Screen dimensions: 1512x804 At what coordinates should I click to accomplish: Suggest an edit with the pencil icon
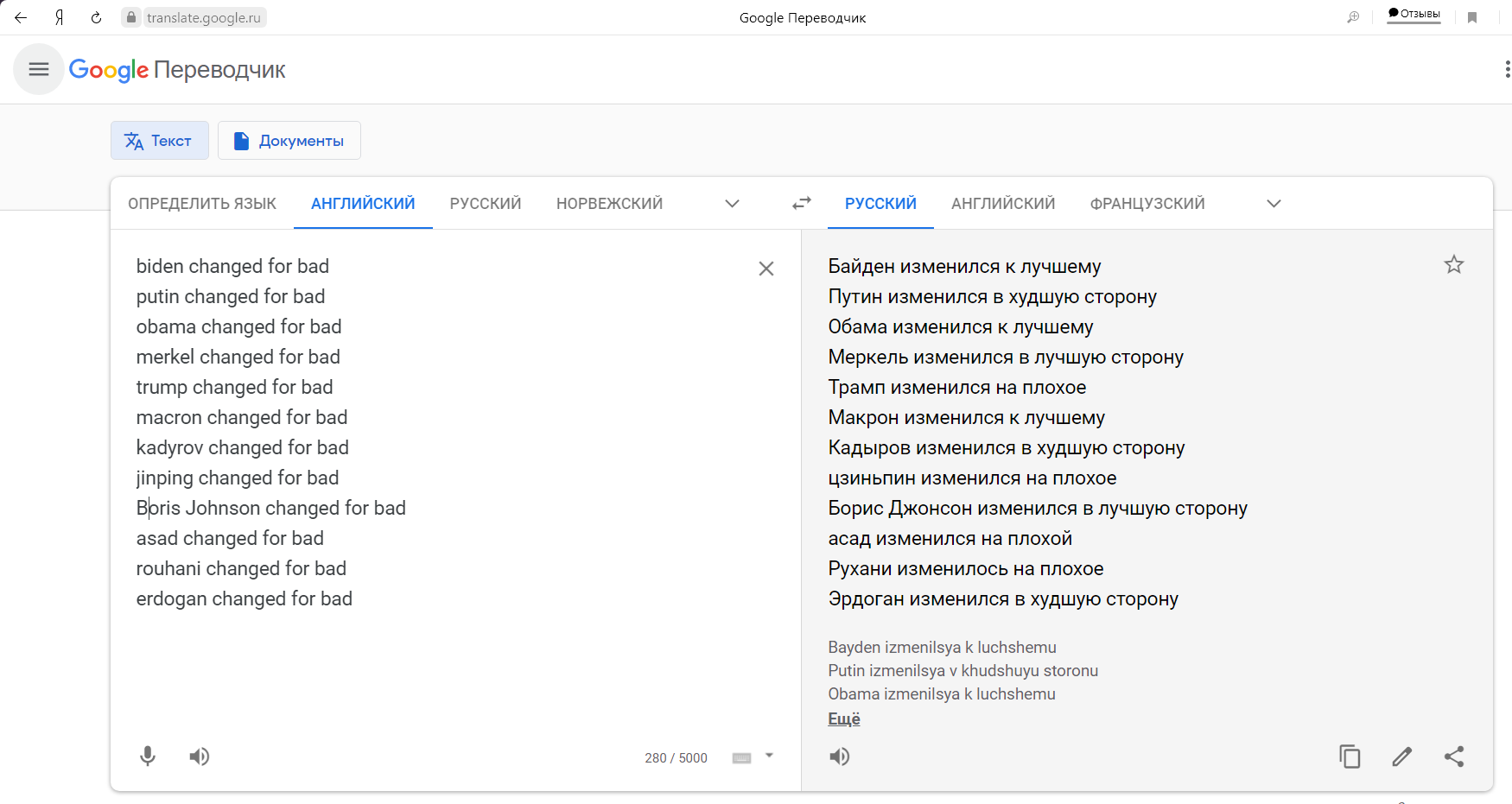(x=1401, y=757)
